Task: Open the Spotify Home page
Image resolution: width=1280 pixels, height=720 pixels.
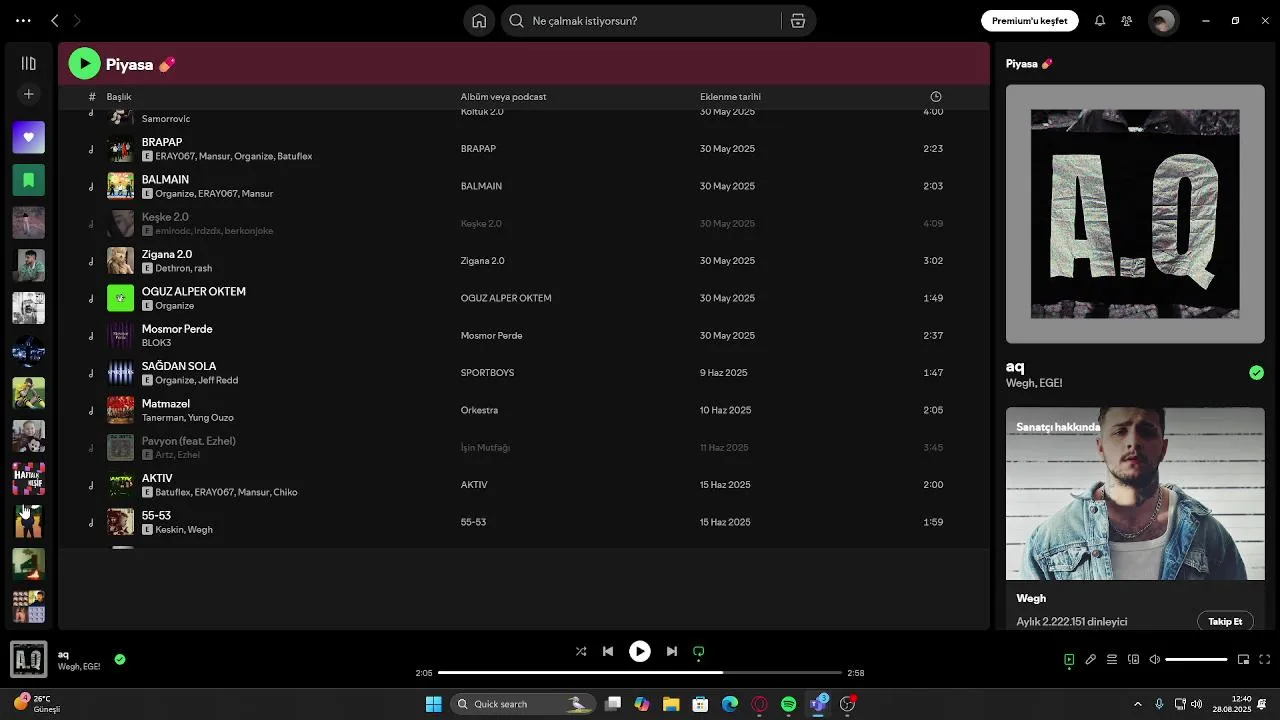Action: click(479, 21)
